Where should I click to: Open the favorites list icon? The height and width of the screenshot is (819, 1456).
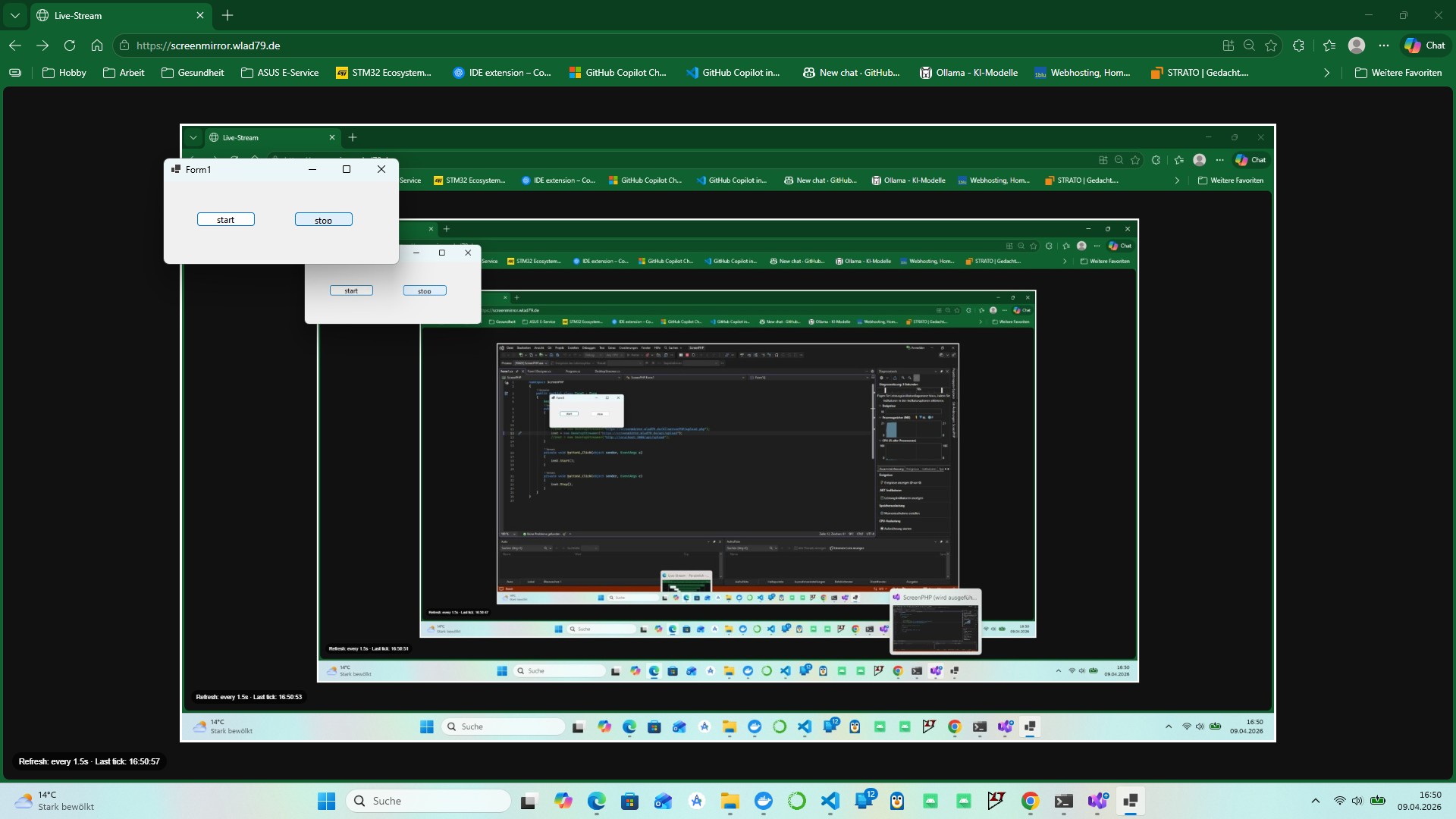click(1329, 45)
